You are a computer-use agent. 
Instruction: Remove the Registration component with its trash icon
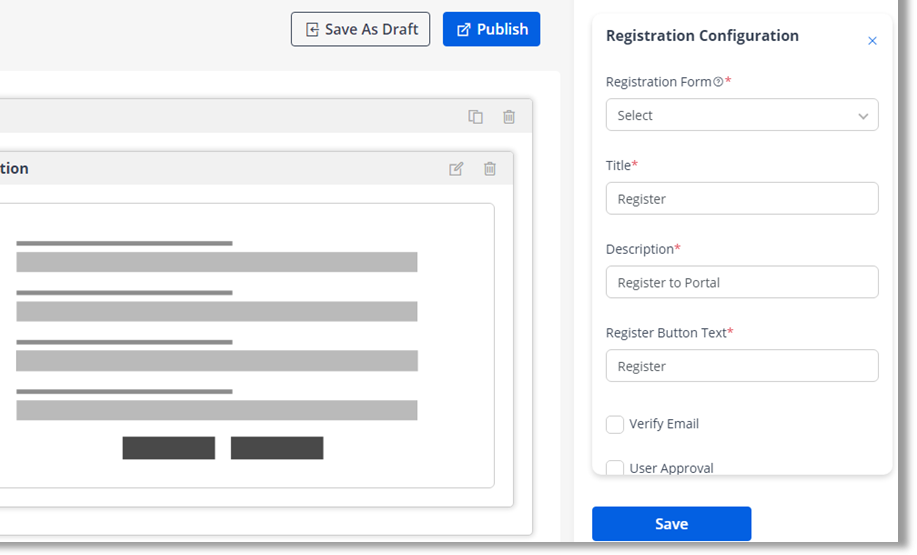(x=490, y=169)
